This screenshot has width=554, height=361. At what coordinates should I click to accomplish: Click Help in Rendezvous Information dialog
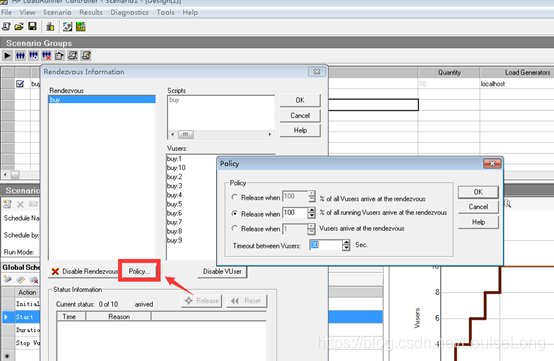tap(300, 130)
